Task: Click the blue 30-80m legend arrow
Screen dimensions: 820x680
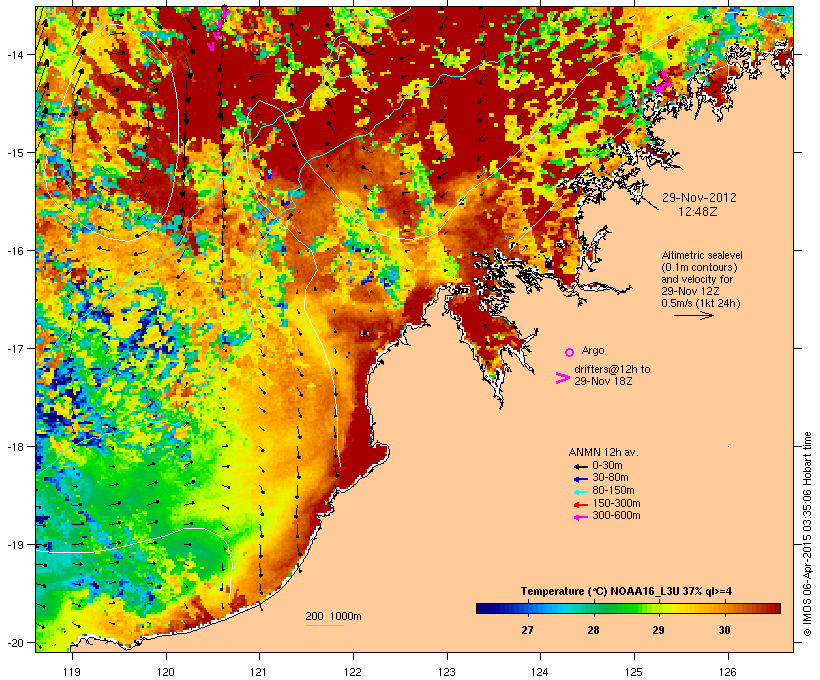Action: pos(580,479)
